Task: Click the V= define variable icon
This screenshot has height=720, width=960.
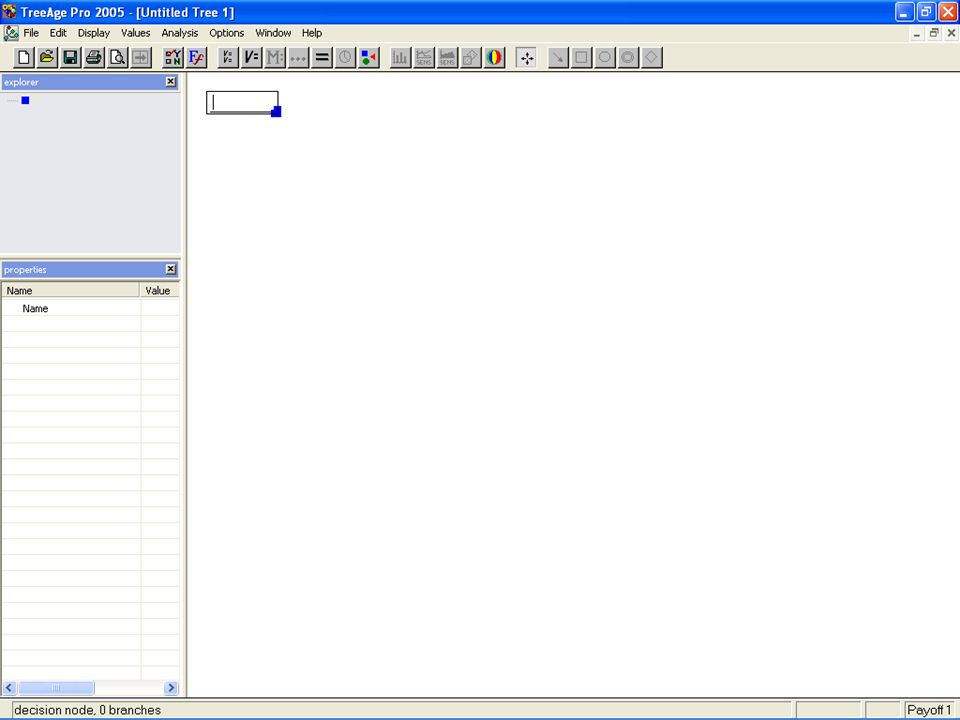Action: point(252,58)
